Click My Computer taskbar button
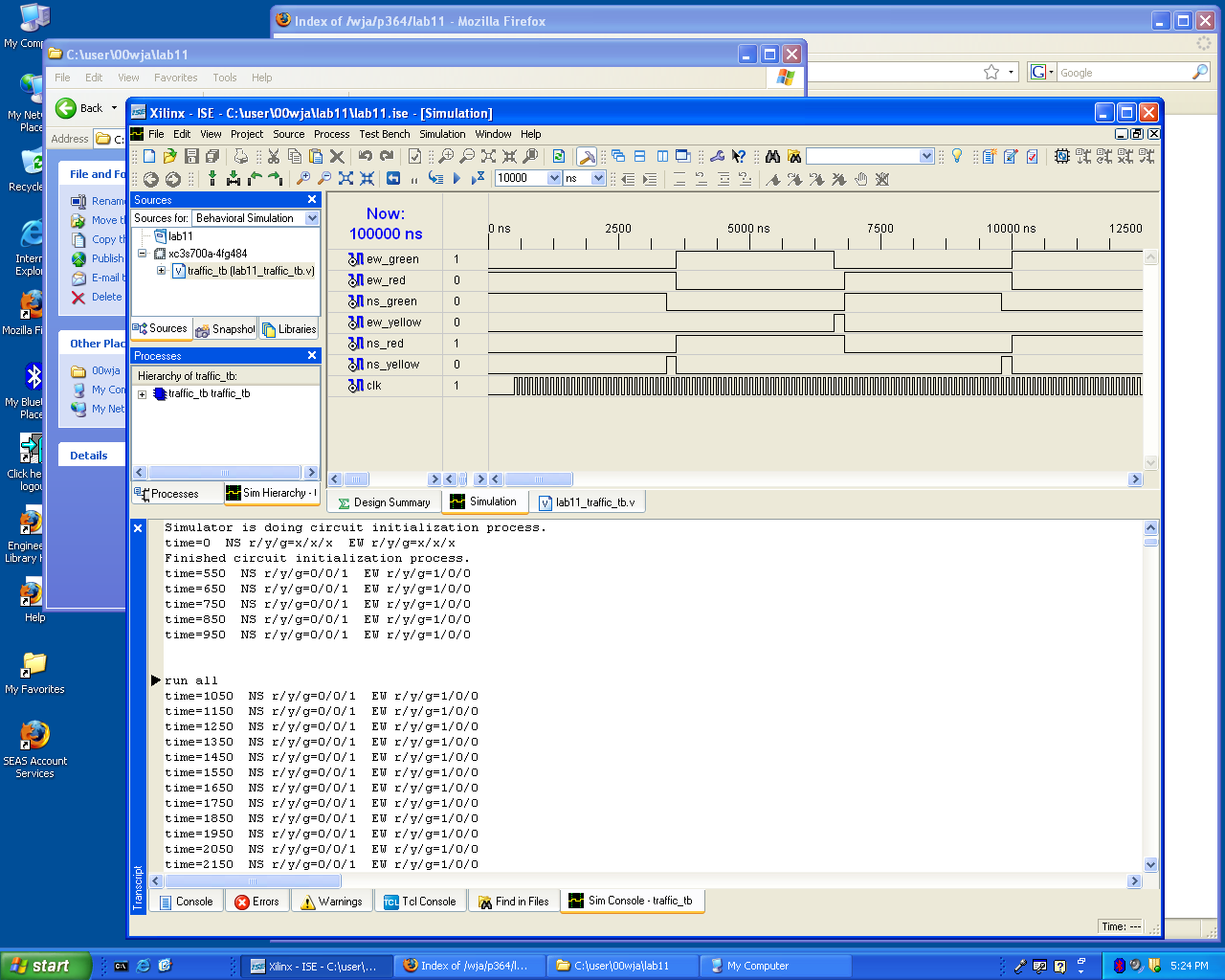The width and height of the screenshot is (1225, 980). pos(775,966)
